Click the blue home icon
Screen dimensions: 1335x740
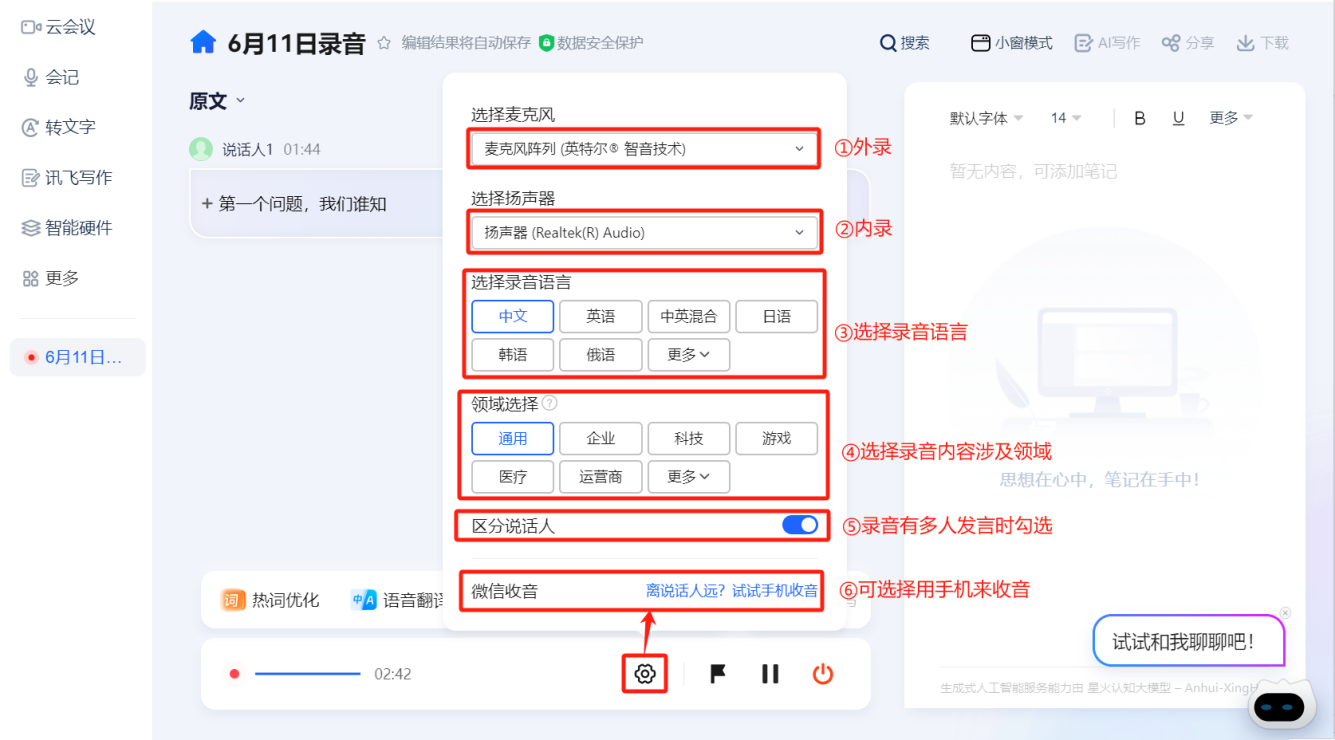click(203, 42)
